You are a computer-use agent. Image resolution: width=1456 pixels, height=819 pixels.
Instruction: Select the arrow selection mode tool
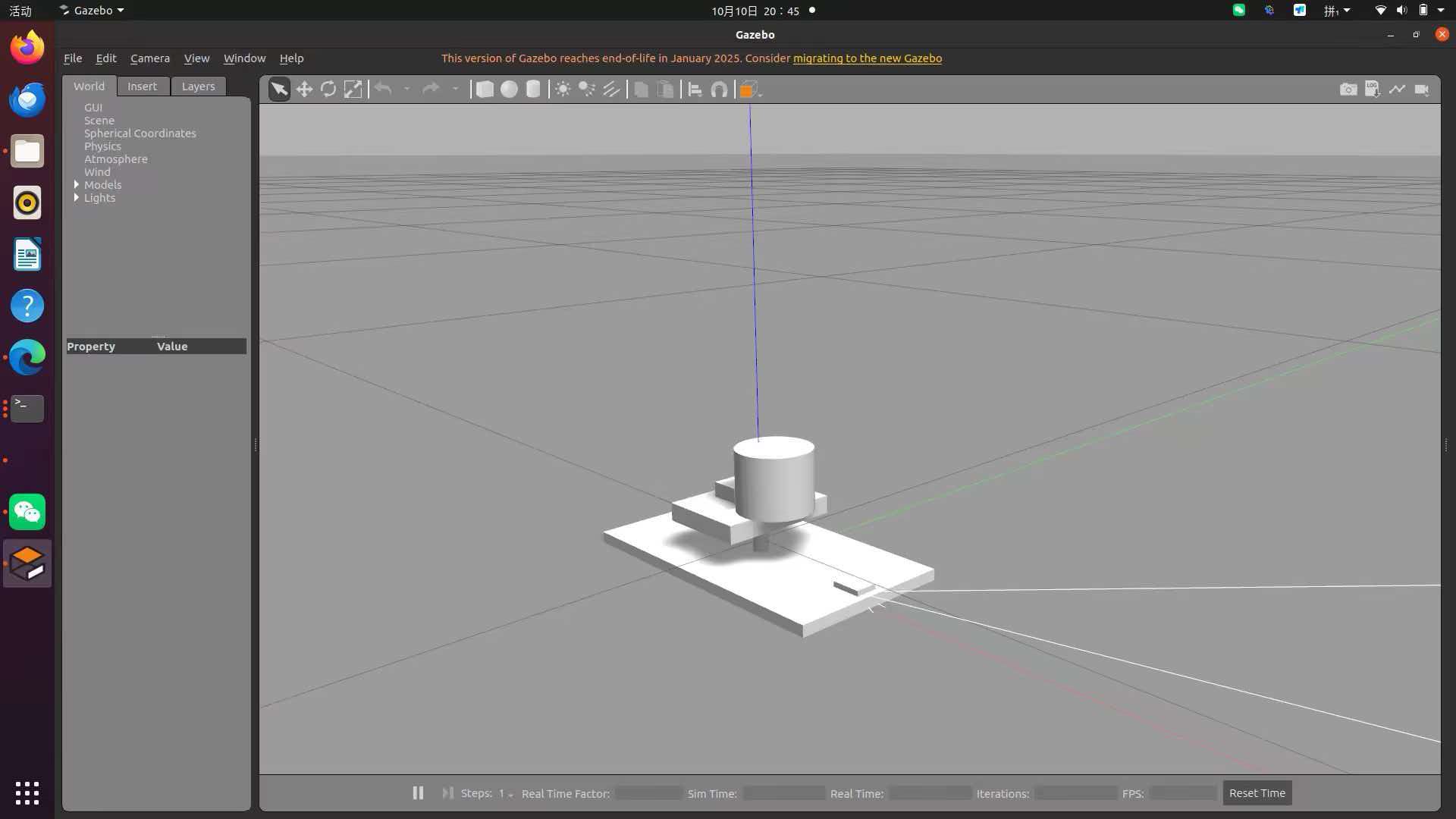click(x=279, y=89)
